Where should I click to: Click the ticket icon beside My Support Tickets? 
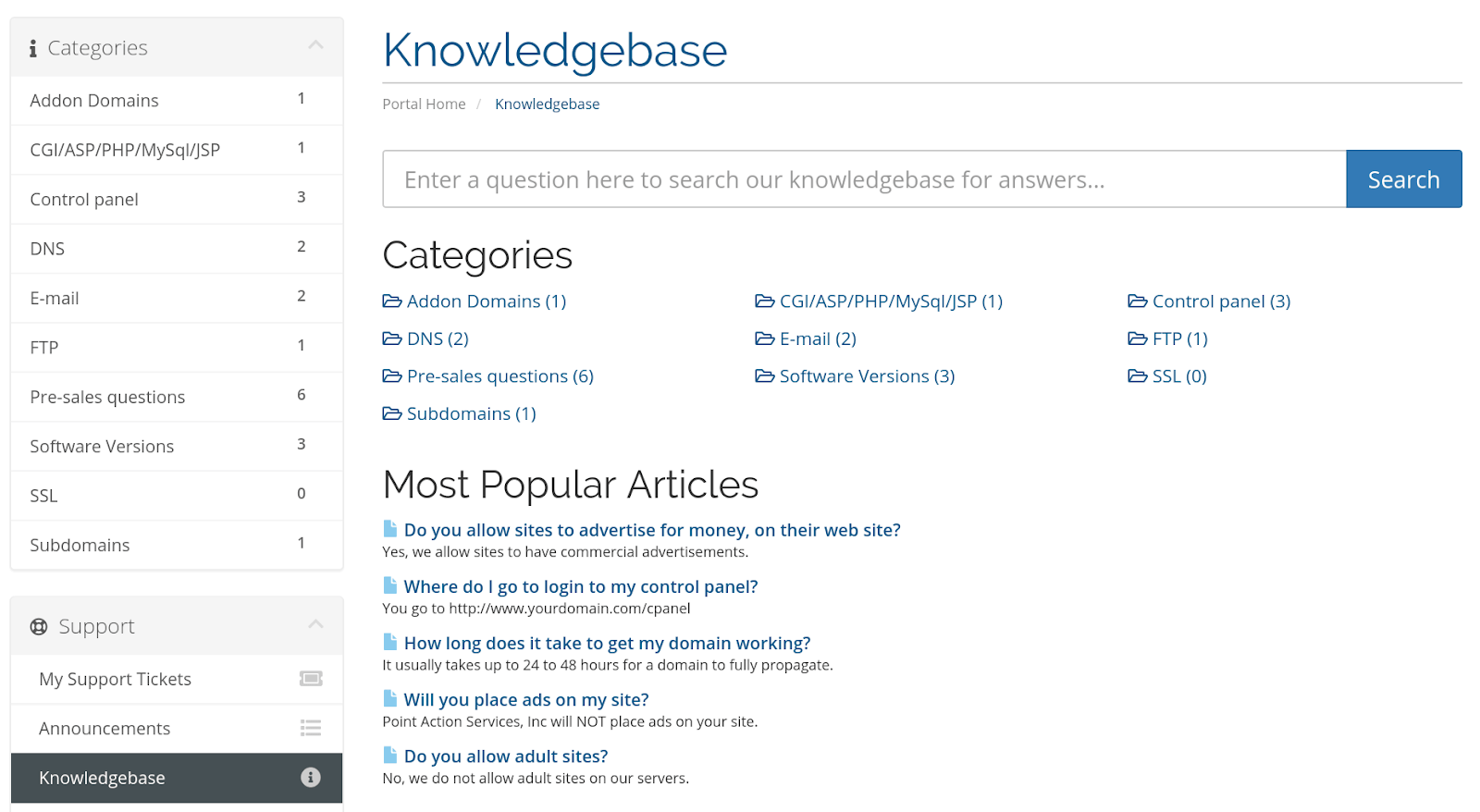pyautogui.click(x=311, y=679)
